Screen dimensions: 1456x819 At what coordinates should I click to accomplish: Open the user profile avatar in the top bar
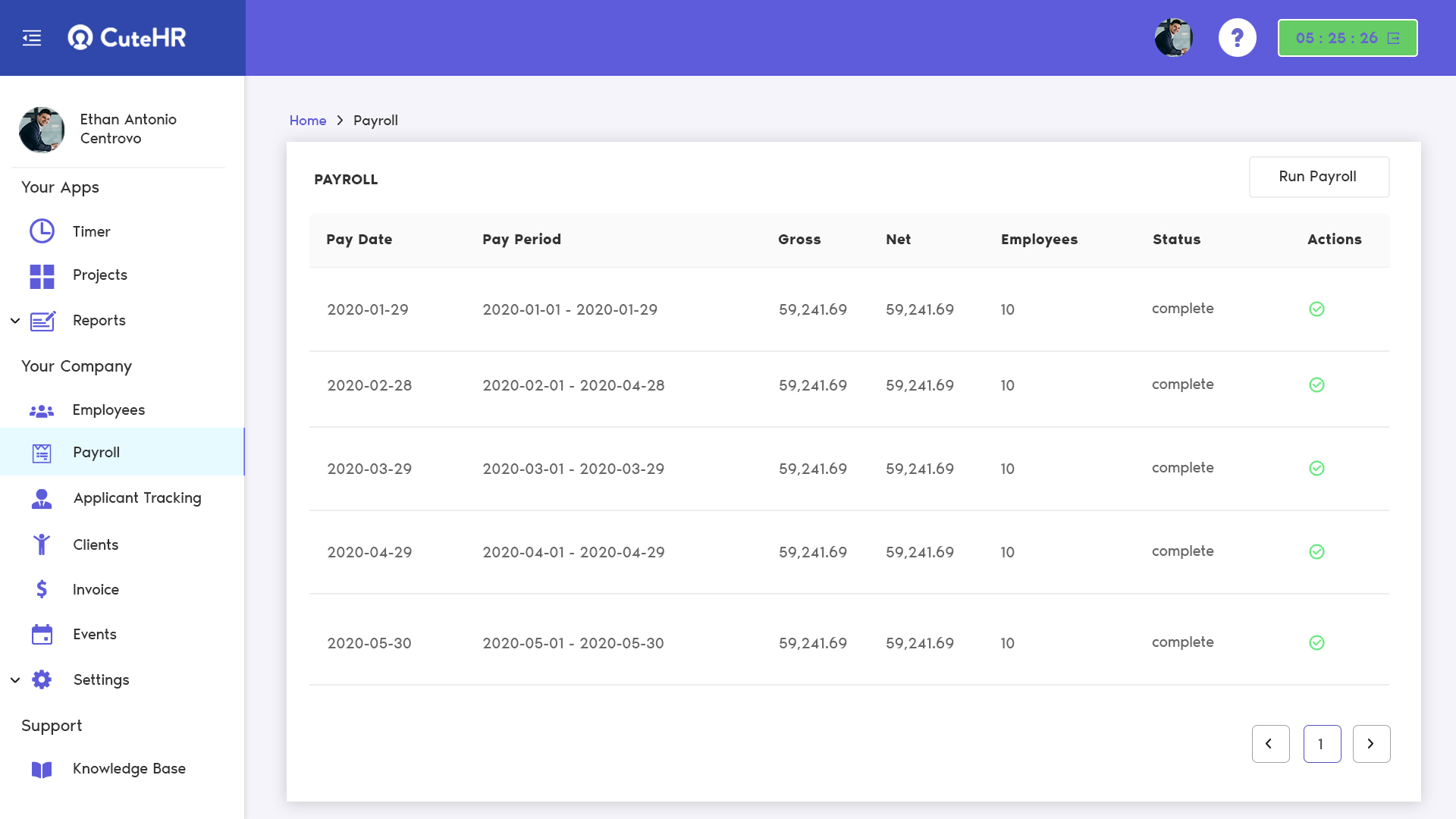(1173, 36)
